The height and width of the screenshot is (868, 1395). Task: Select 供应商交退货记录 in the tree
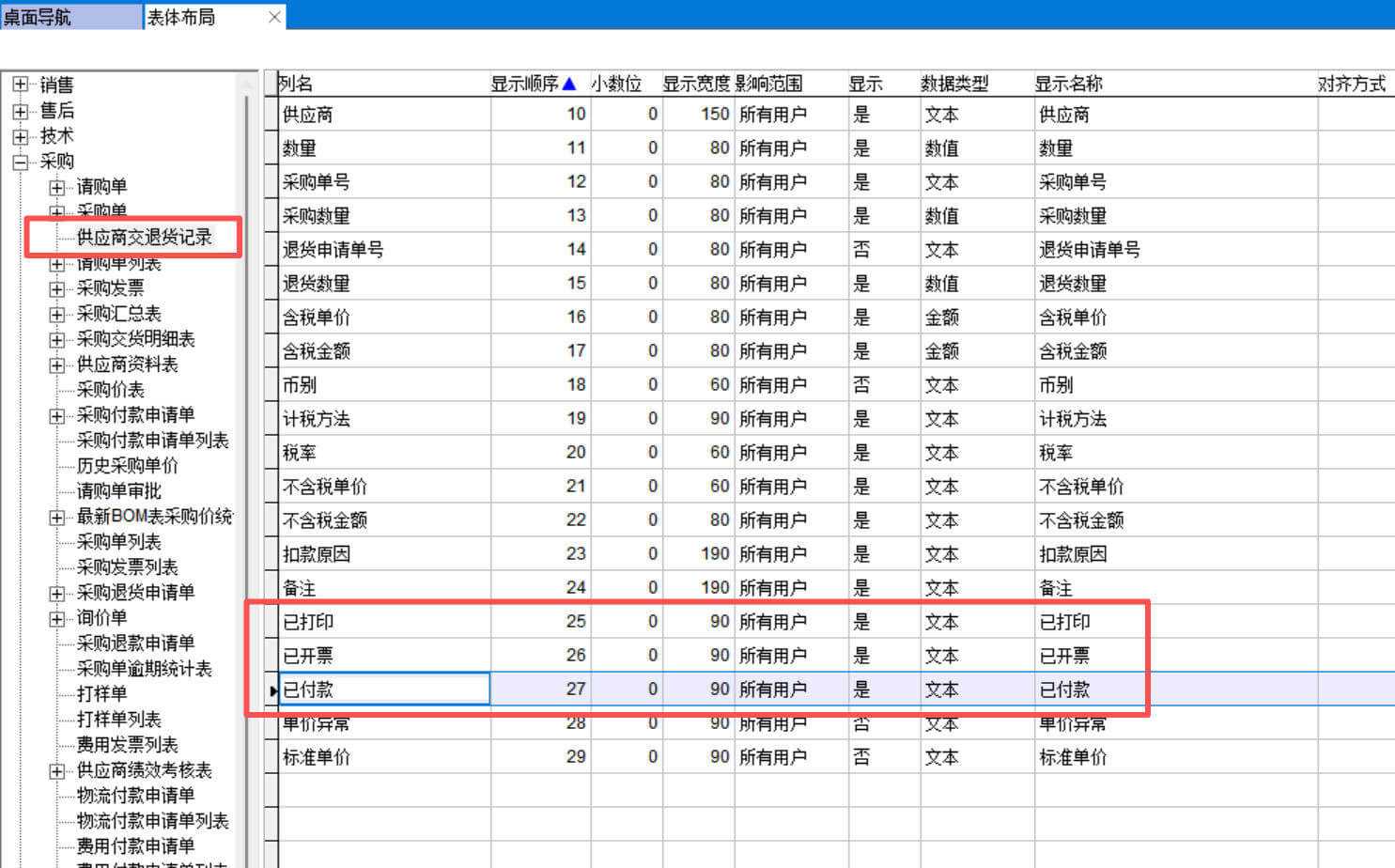[x=144, y=238]
